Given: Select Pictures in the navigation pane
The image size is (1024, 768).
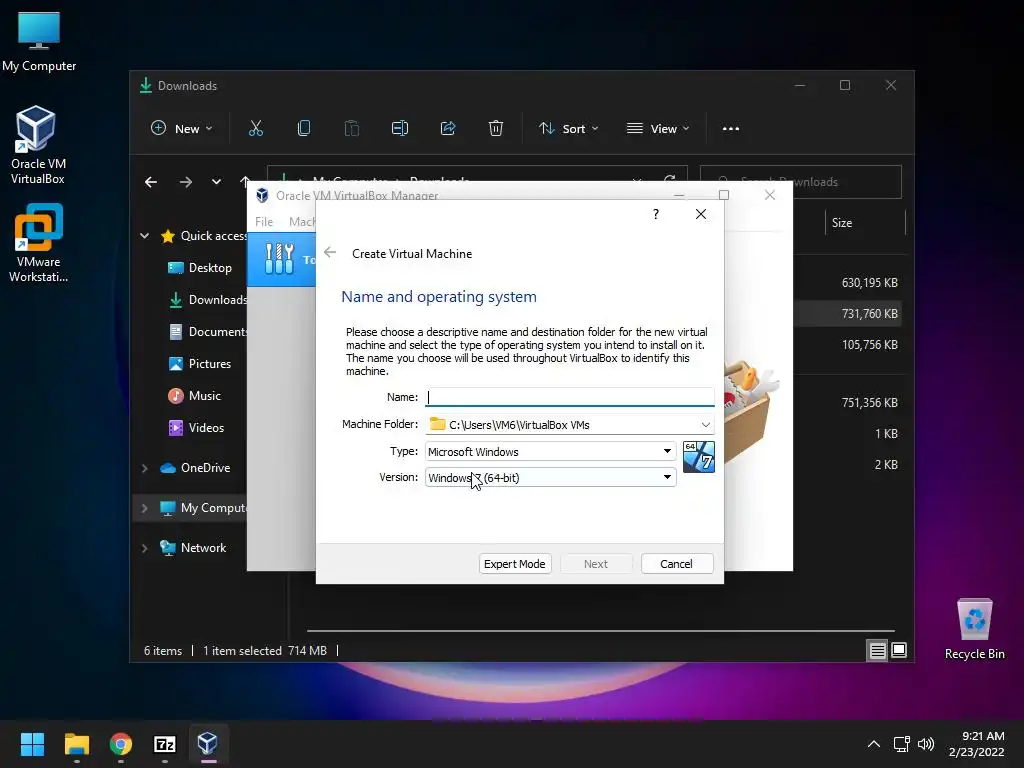Looking at the screenshot, I should [x=200, y=364].
